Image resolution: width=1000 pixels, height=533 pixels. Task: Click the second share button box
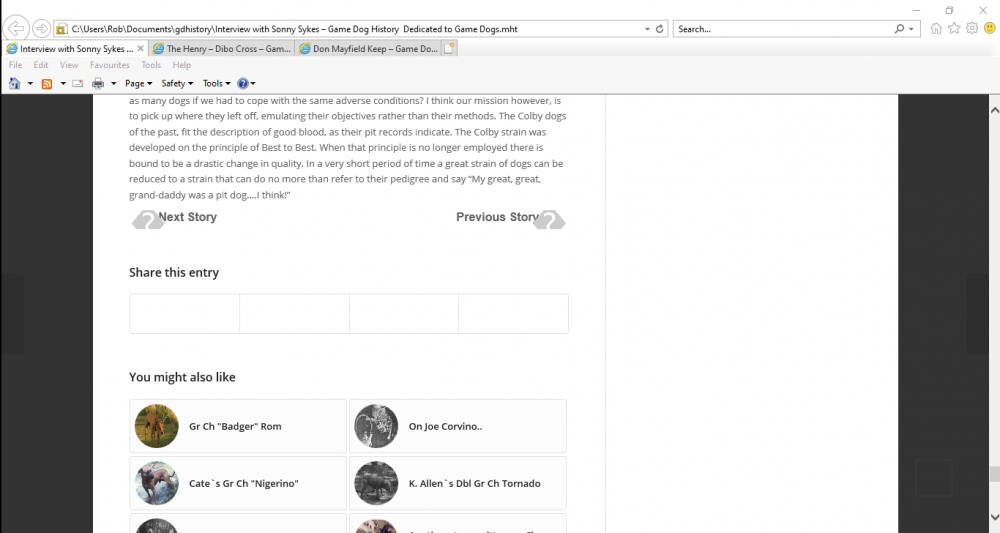[x=295, y=314]
